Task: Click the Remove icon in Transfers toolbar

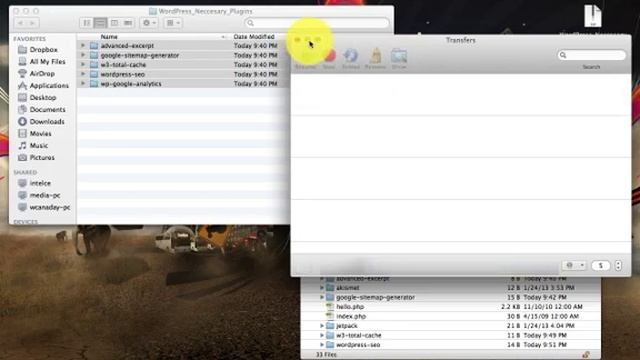Action: click(375, 56)
